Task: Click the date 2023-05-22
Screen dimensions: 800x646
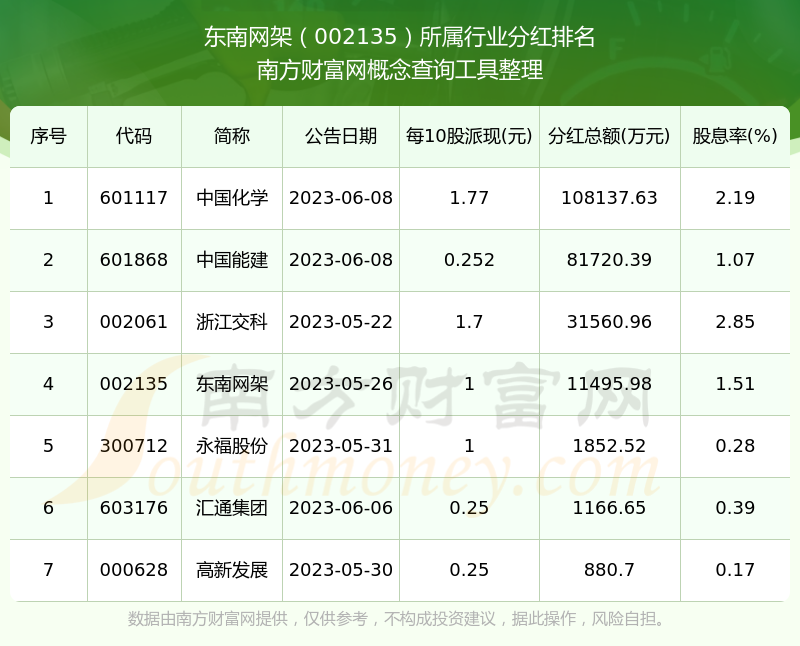Action: pos(341,322)
